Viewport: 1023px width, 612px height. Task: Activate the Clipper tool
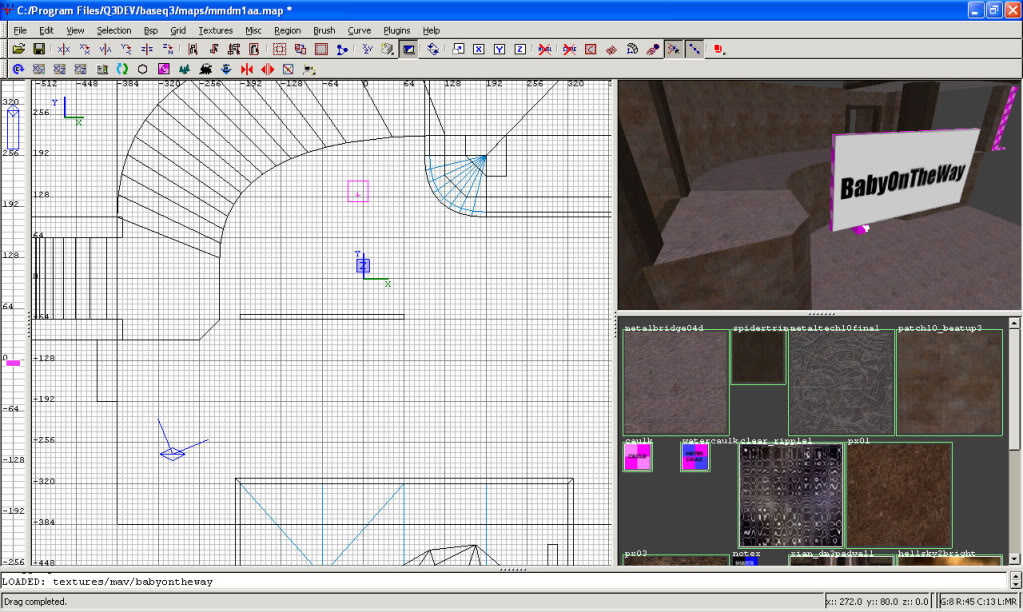[x=343, y=48]
